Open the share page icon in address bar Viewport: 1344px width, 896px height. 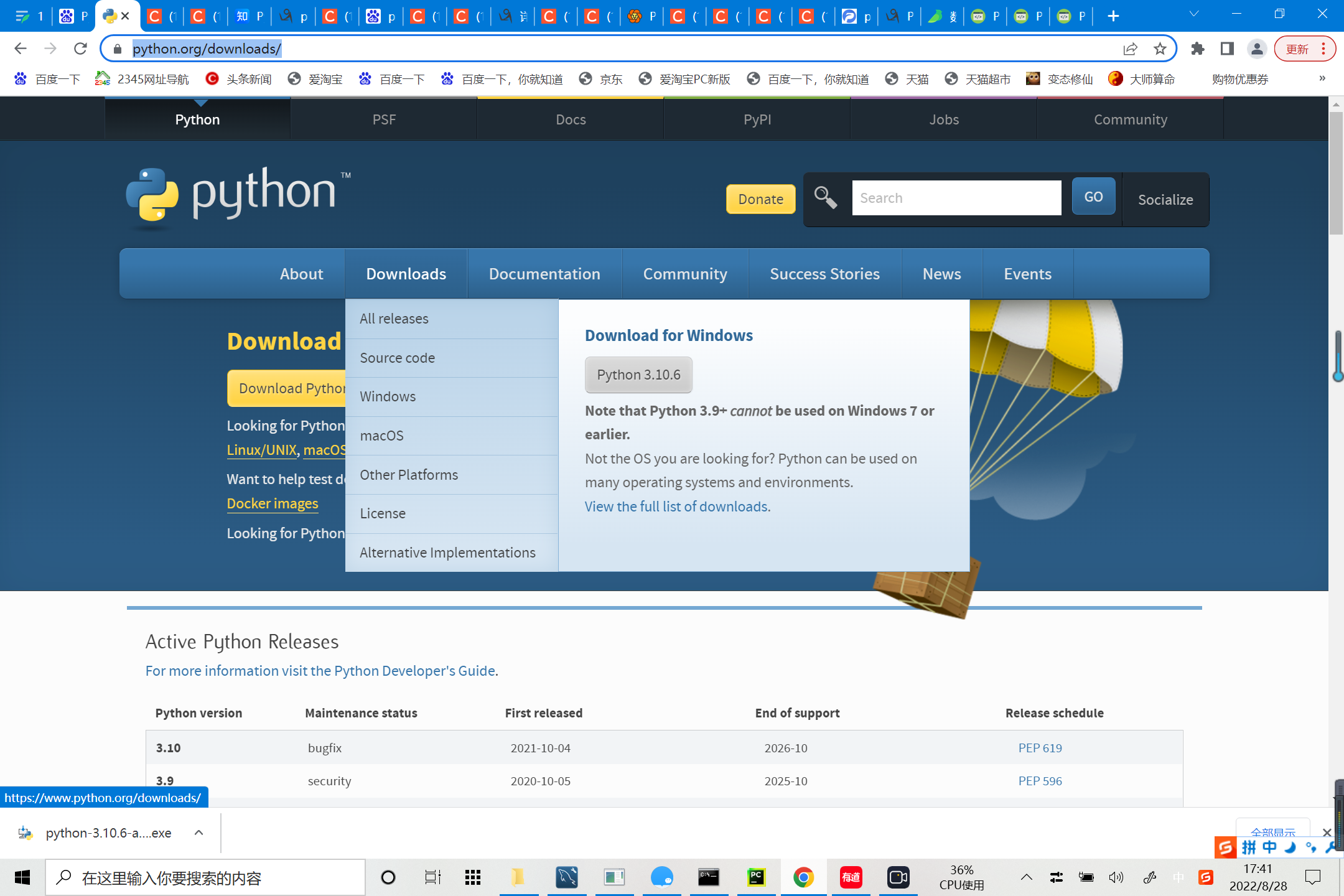point(1130,49)
